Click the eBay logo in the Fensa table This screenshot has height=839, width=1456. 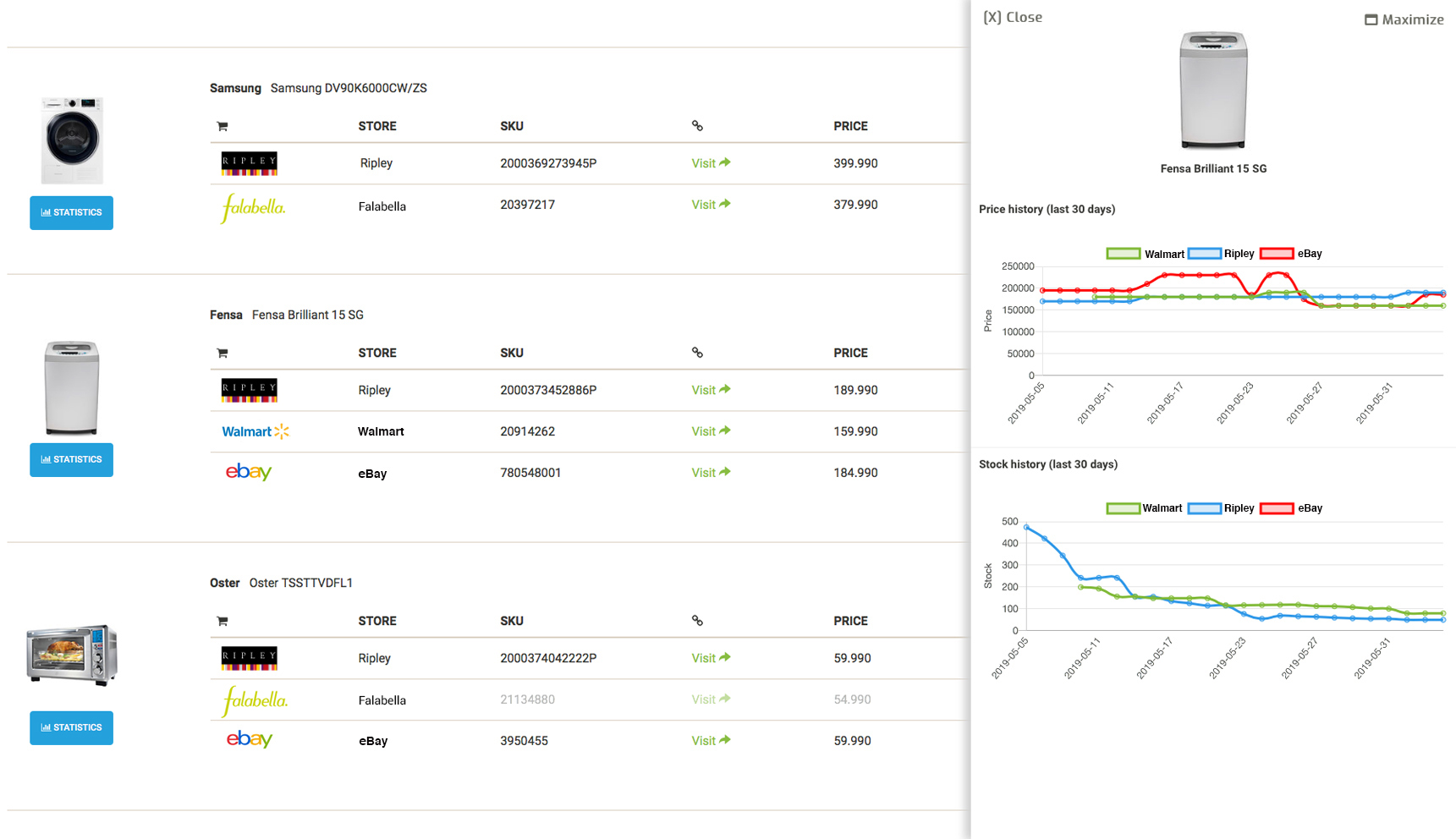[248, 472]
